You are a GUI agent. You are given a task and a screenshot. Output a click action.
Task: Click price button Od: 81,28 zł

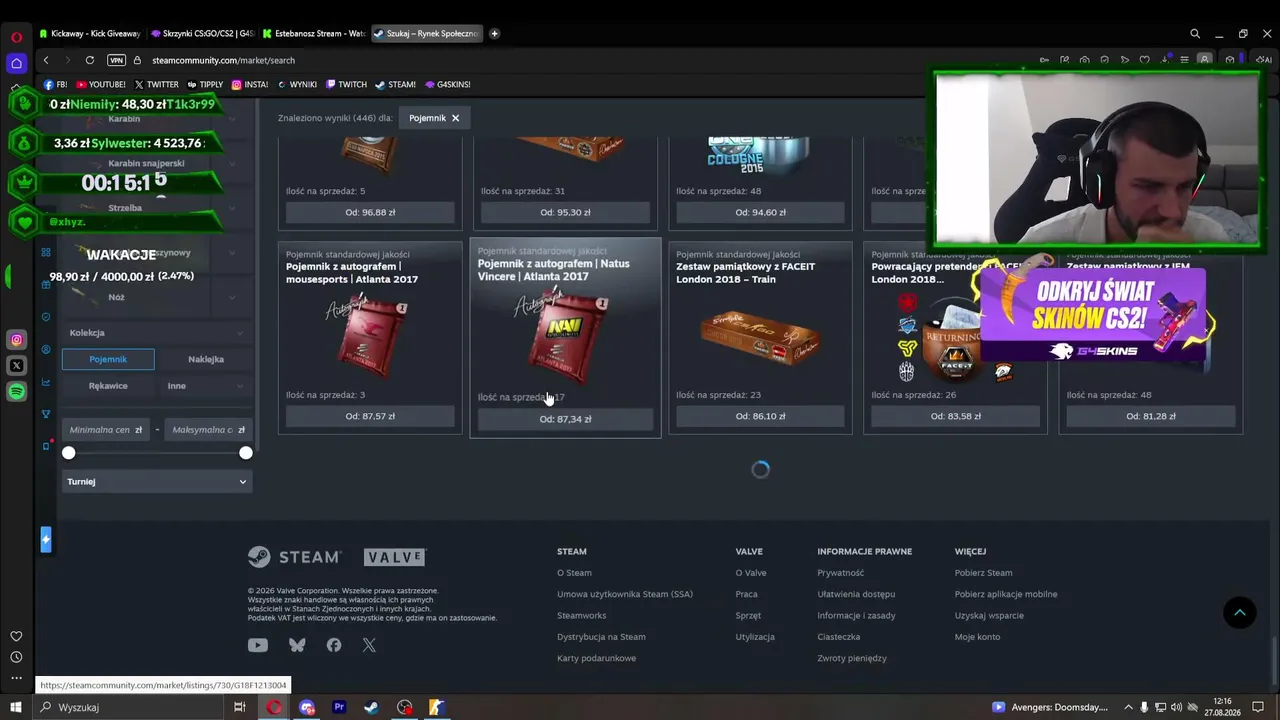1151,416
